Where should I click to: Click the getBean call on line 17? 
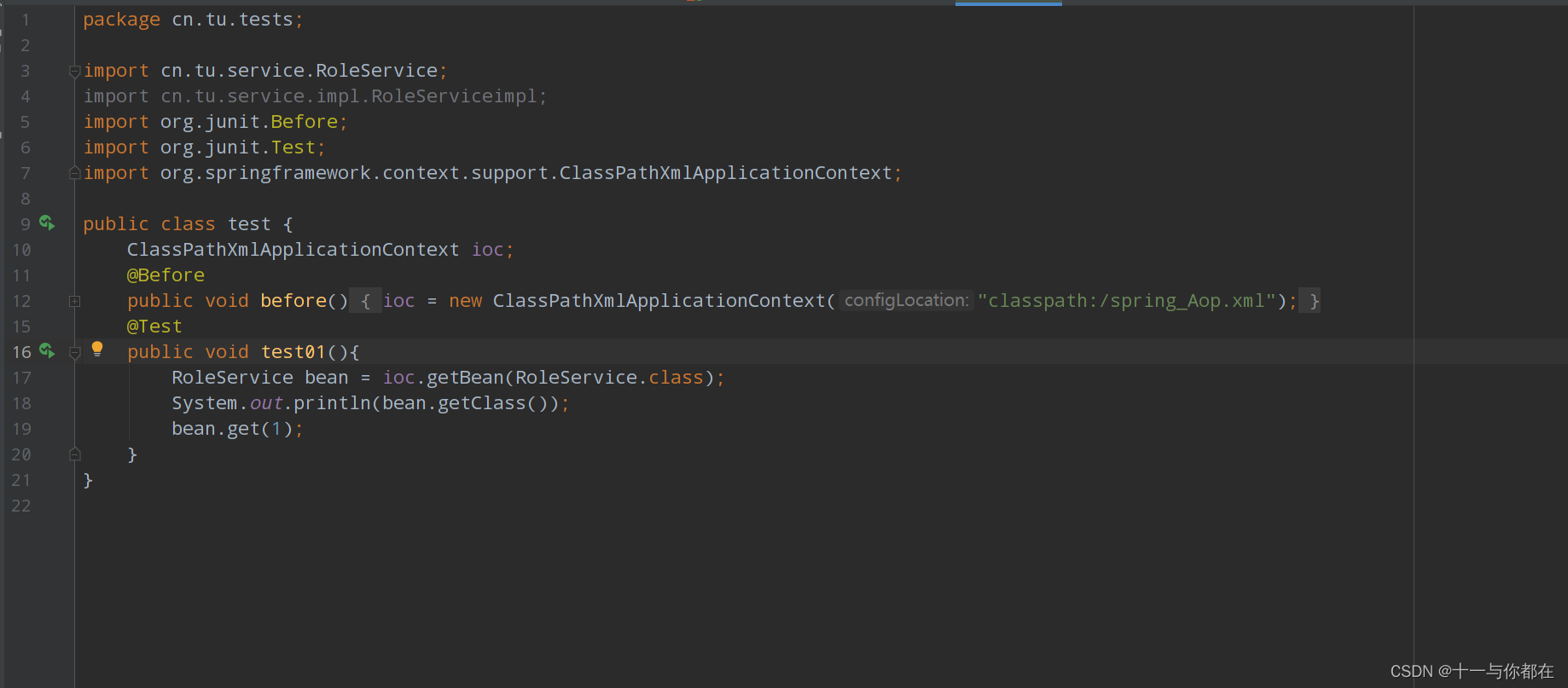click(465, 378)
